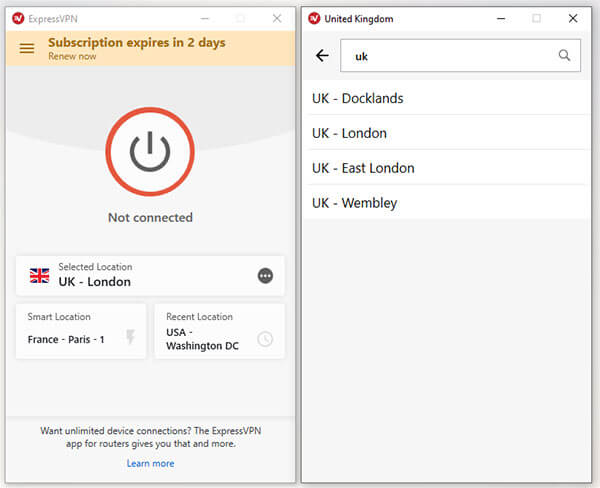Click the Recent Location clock icon
Image resolution: width=600 pixels, height=488 pixels.
click(265, 339)
